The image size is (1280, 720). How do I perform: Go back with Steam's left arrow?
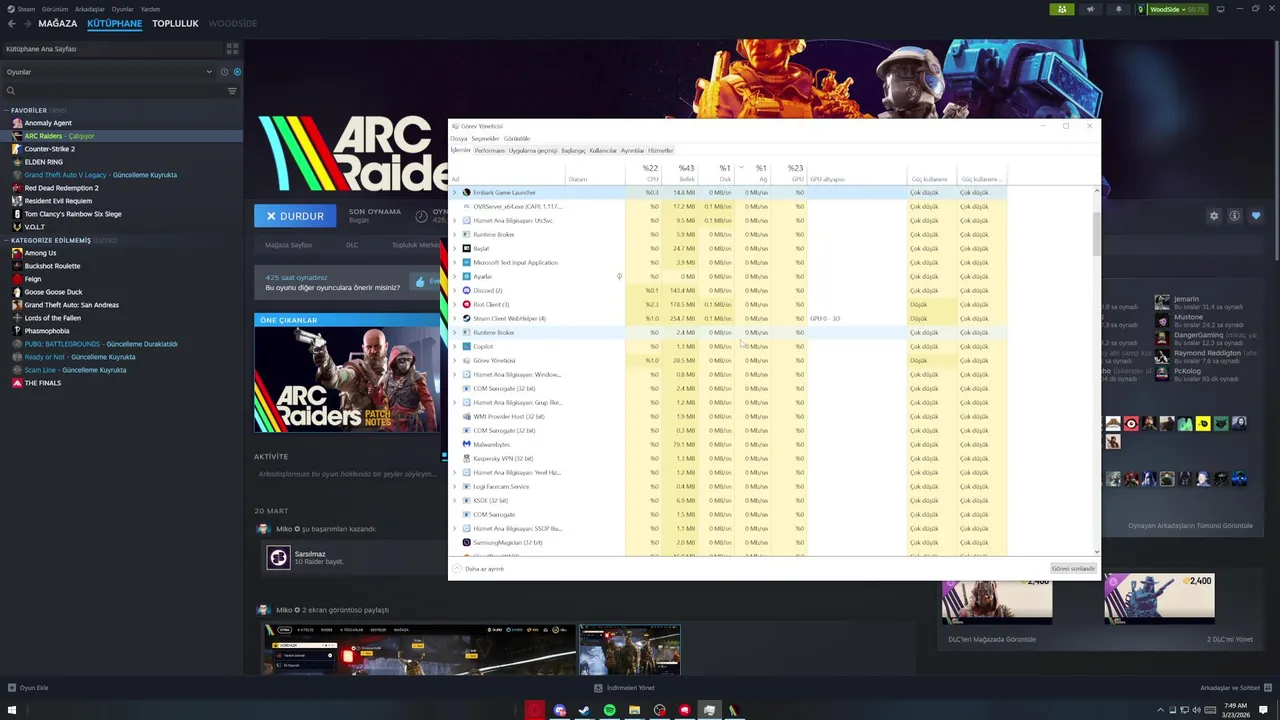12,23
